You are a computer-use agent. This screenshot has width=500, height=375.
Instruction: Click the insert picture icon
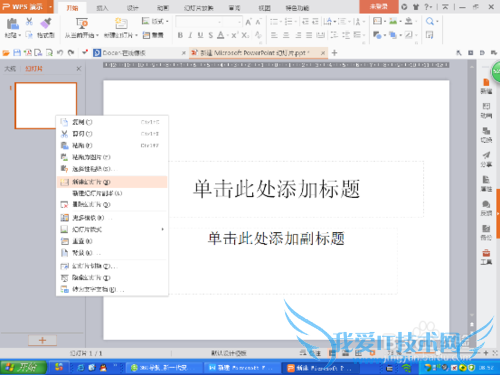[x=393, y=21]
